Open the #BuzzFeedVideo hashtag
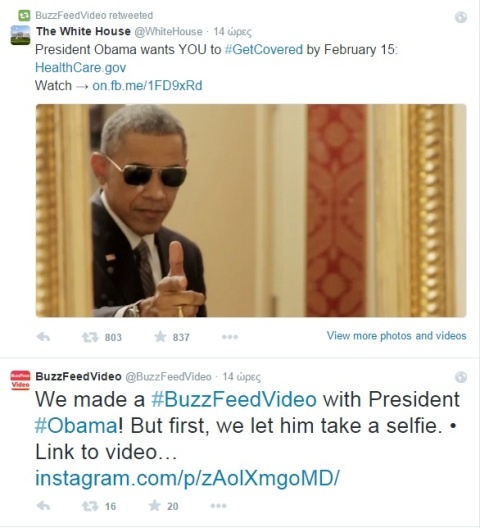This screenshot has width=480, height=528. coord(234,399)
